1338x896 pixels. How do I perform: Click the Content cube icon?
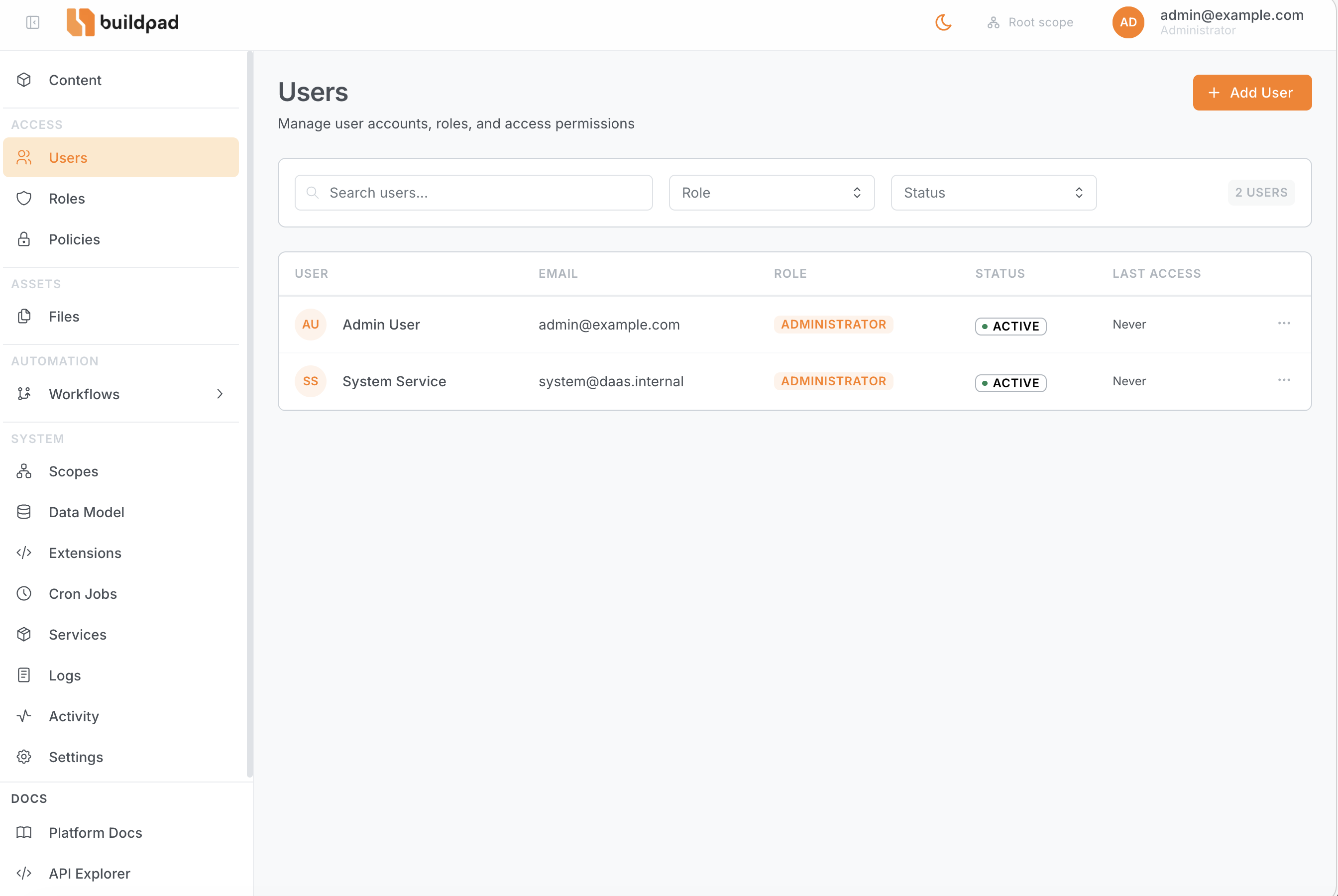pyautogui.click(x=24, y=80)
